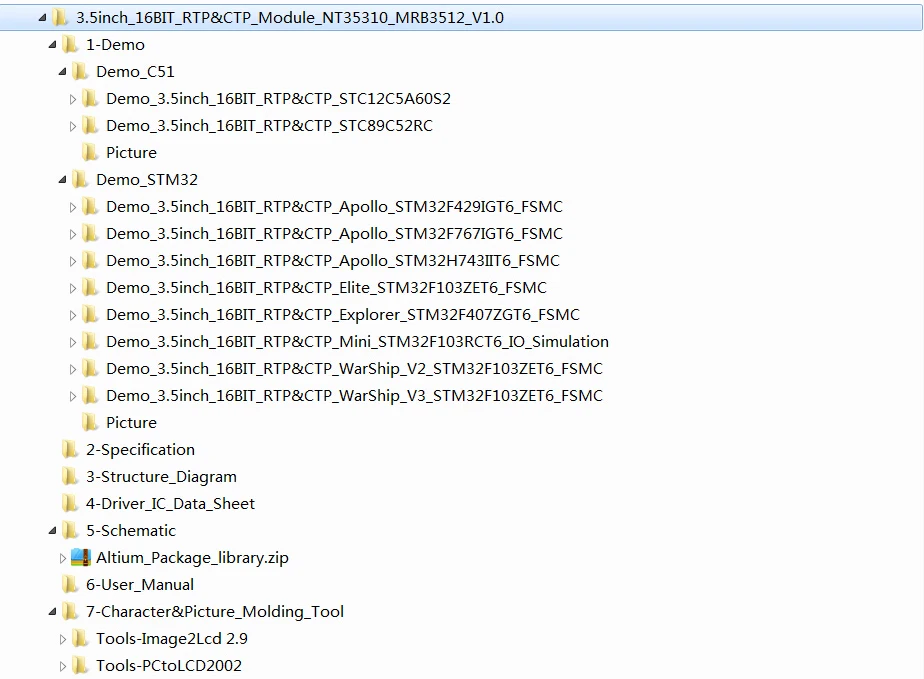Click the Altium_Package_library.zip archive icon

[x=80, y=558]
